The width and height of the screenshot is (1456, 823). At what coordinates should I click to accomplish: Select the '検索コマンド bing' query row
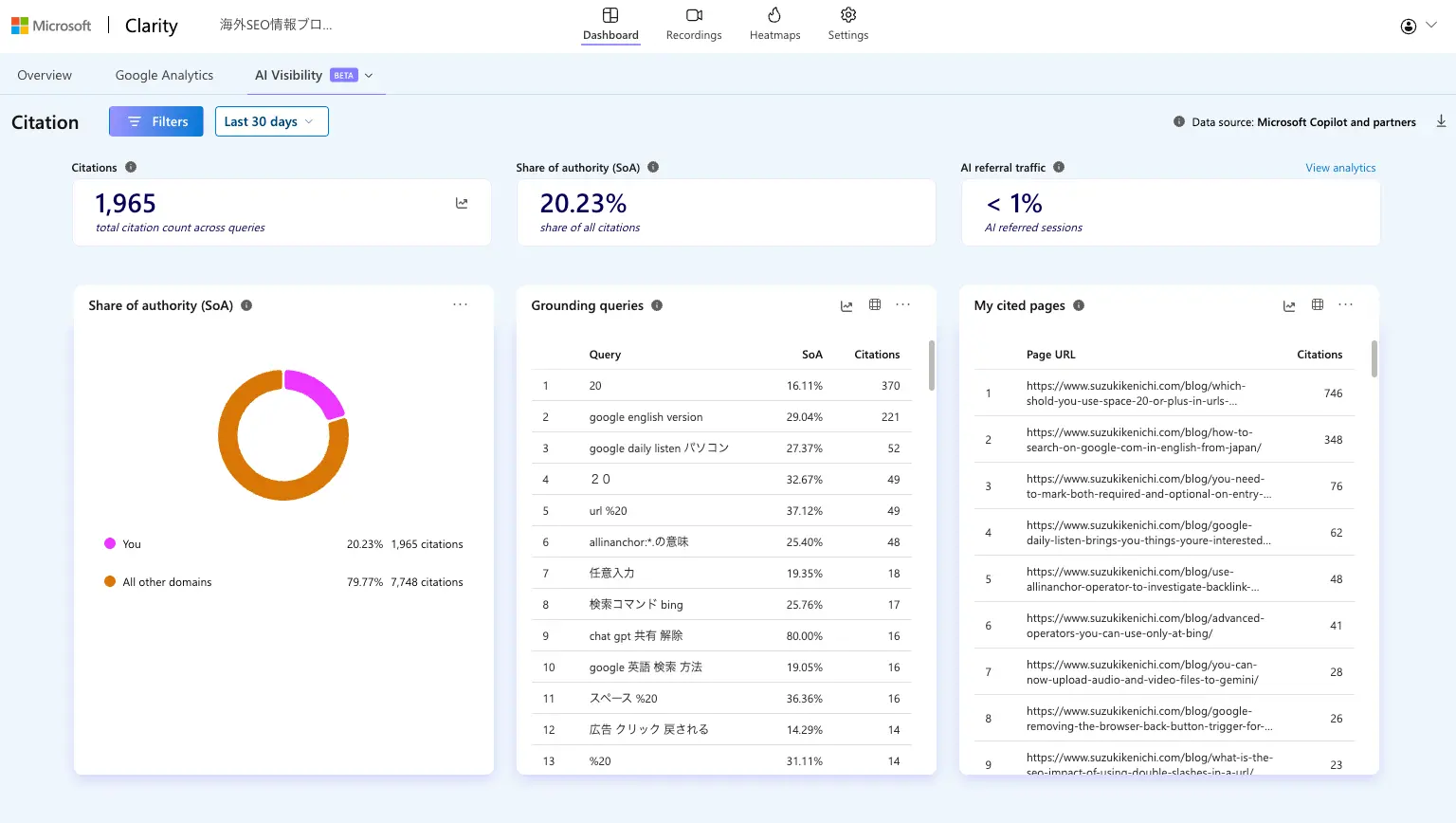coord(721,605)
